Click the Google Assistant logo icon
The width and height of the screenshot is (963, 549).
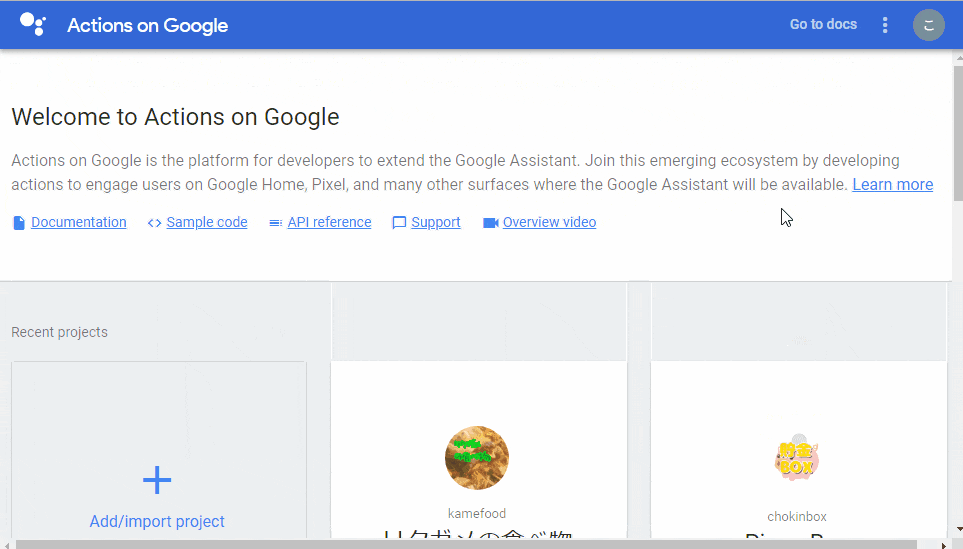(x=33, y=25)
